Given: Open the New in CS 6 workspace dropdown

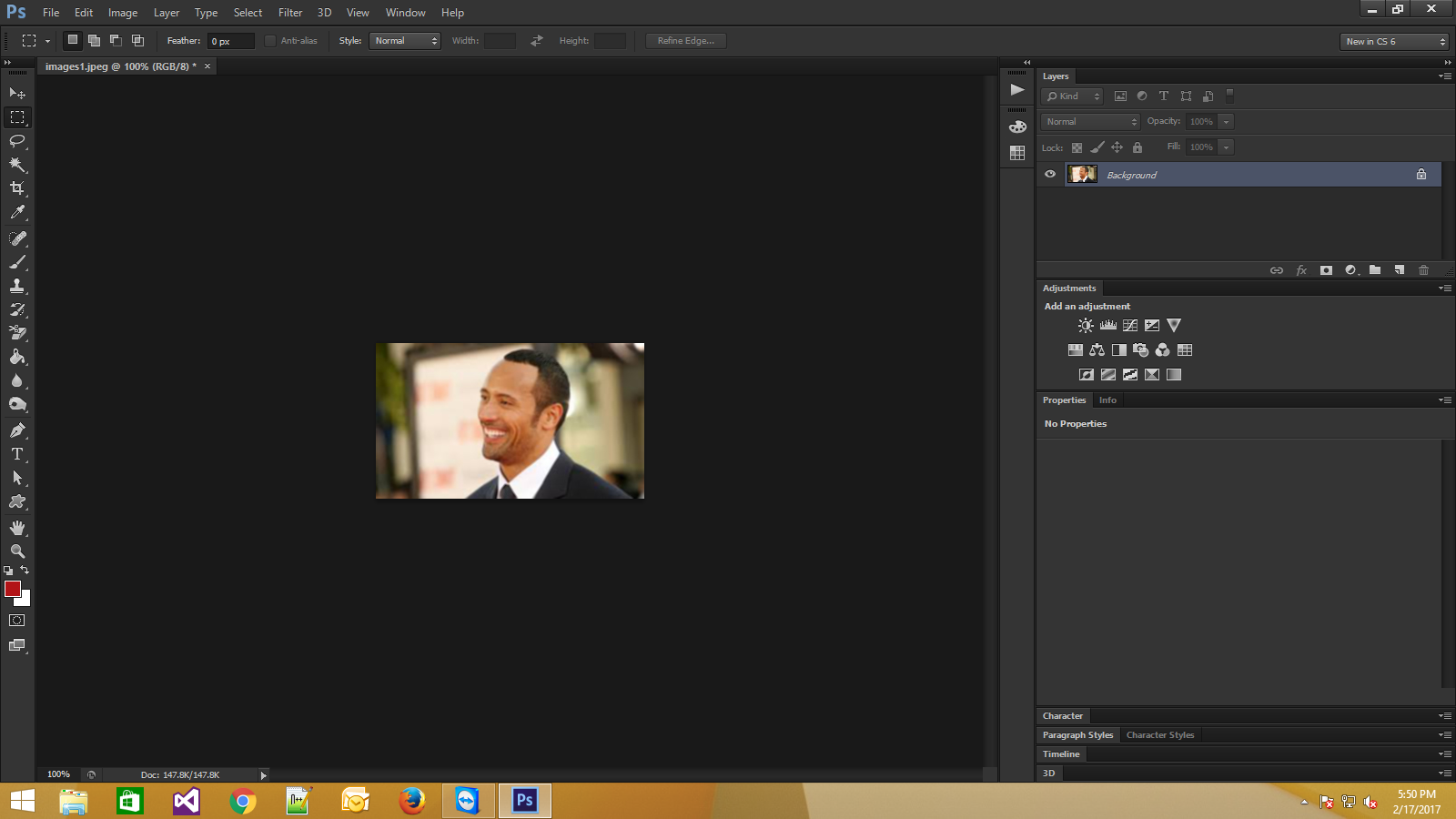Looking at the screenshot, I should click(1394, 41).
